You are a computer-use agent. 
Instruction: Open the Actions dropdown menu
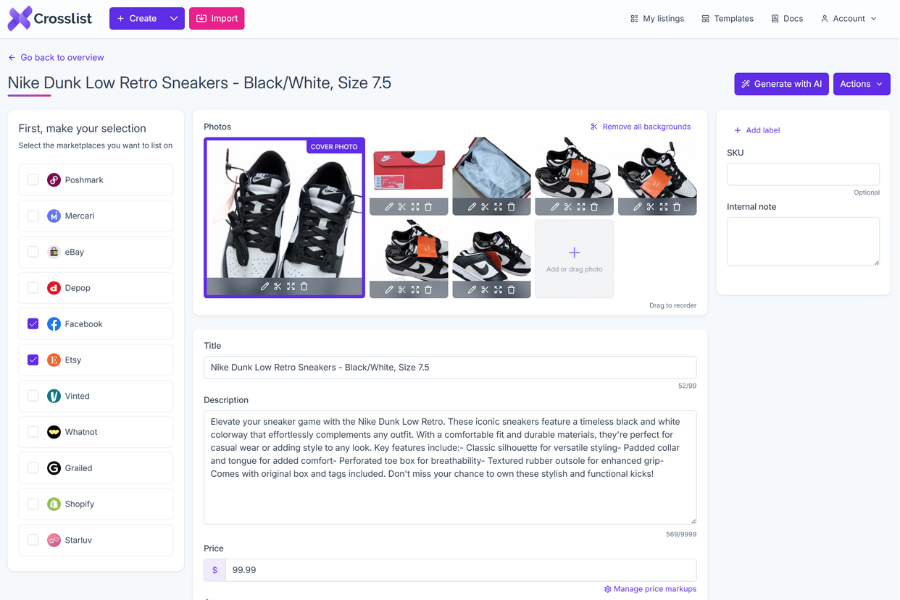tap(862, 84)
